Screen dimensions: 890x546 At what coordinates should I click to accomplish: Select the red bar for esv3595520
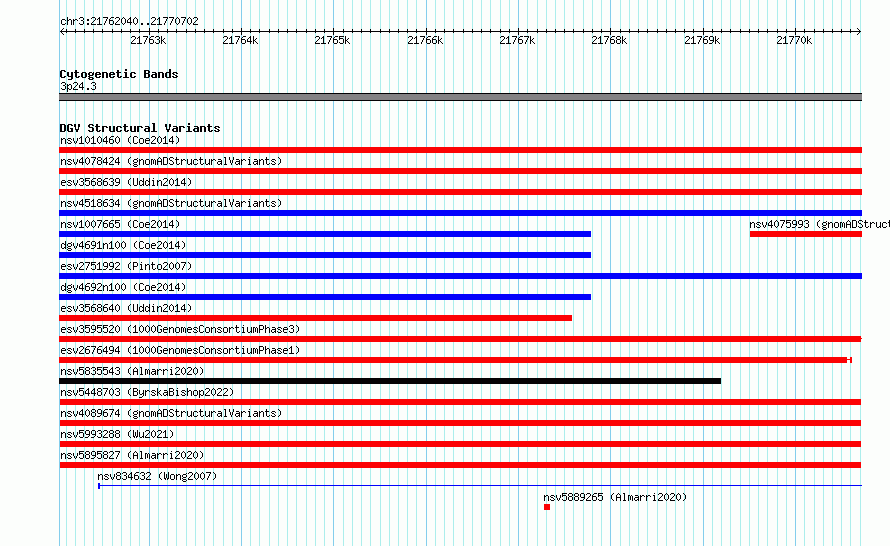click(x=460, y=339)
